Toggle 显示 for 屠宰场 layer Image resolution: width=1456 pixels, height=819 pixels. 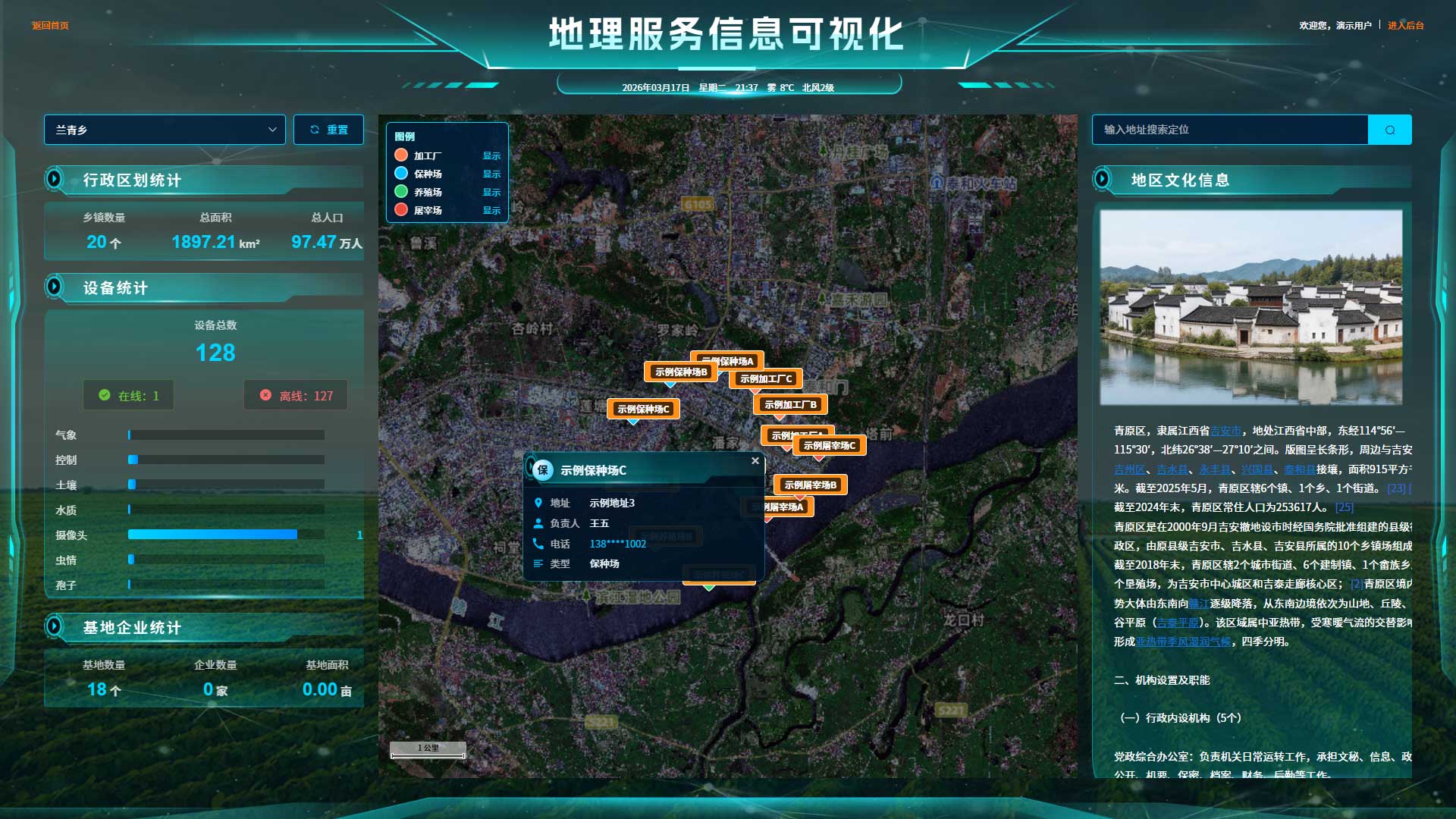[x=491, y=210]
